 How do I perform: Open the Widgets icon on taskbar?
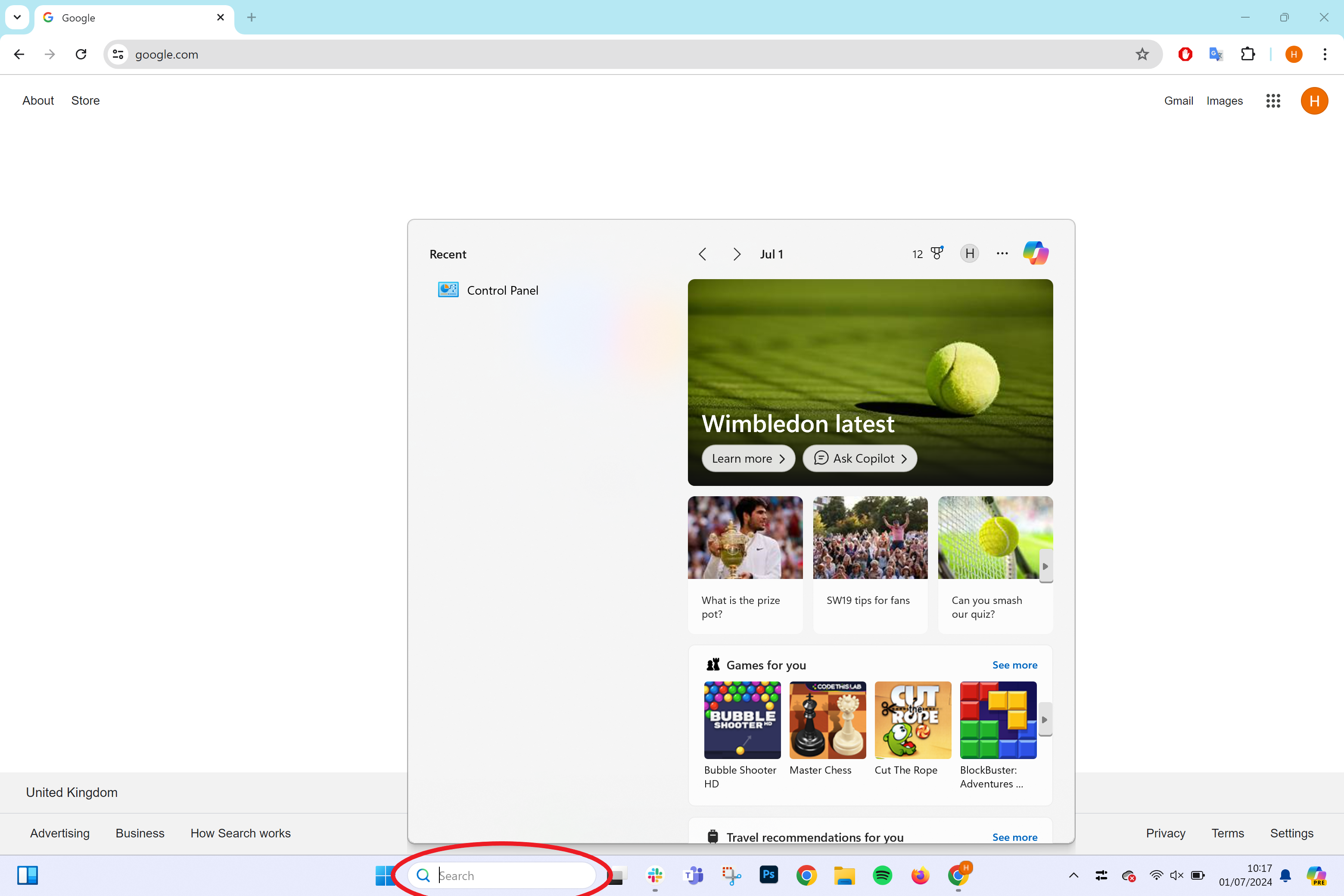coord(28,875)
